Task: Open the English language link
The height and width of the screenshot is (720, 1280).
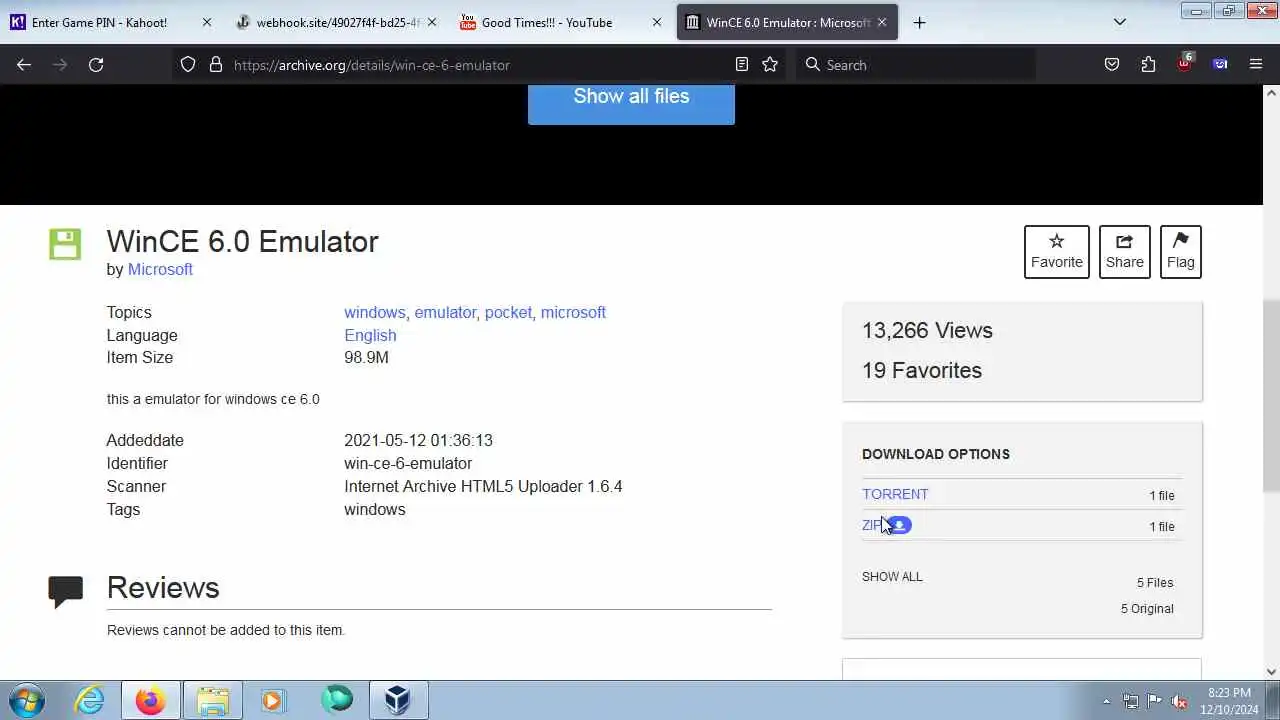Action: (x=370, y=335)
